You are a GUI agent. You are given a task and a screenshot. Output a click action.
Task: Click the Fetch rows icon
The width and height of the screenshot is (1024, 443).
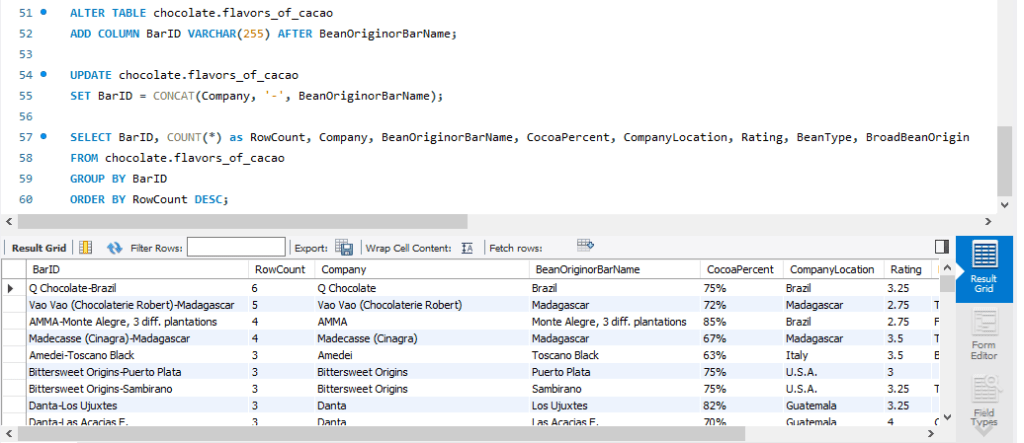pyautogui.click(x=586, y=245)
